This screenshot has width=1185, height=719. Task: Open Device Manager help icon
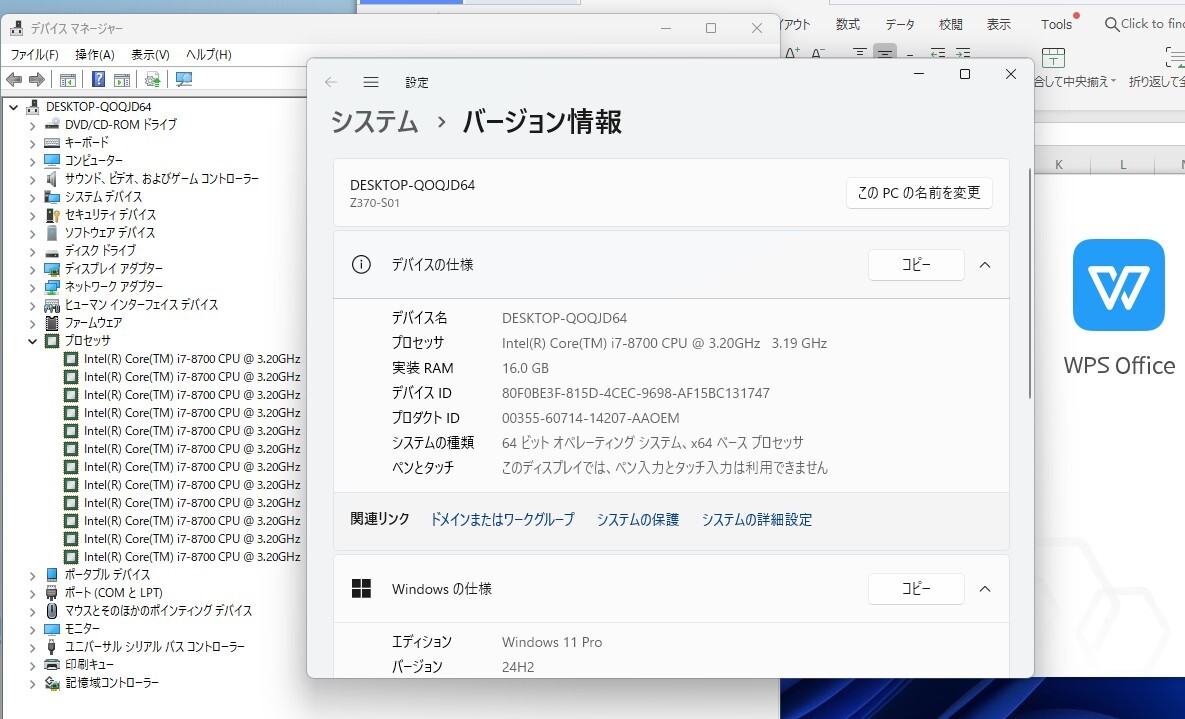(x=98, y=79)
